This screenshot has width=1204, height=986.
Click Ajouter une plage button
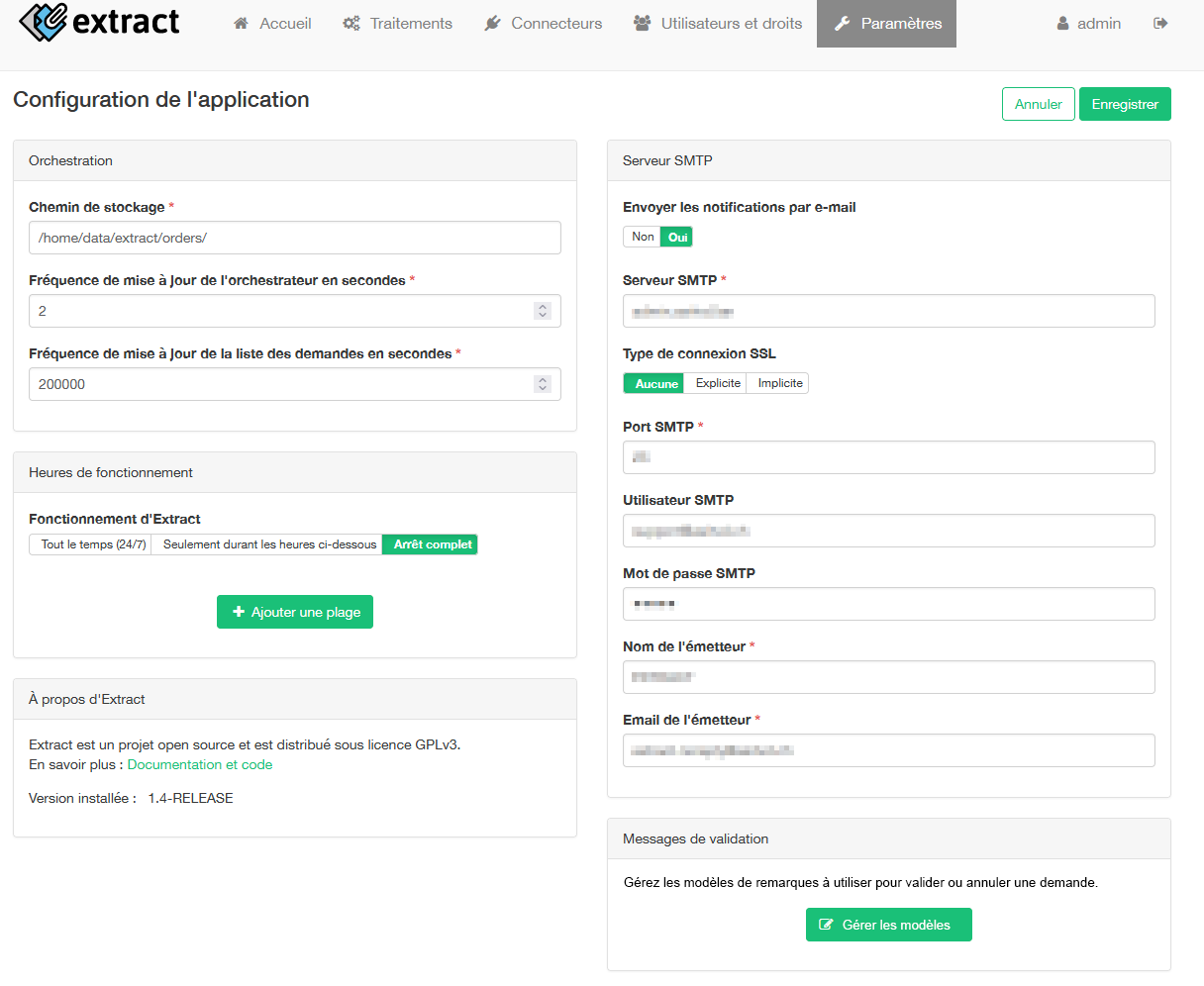pos(295,612)
